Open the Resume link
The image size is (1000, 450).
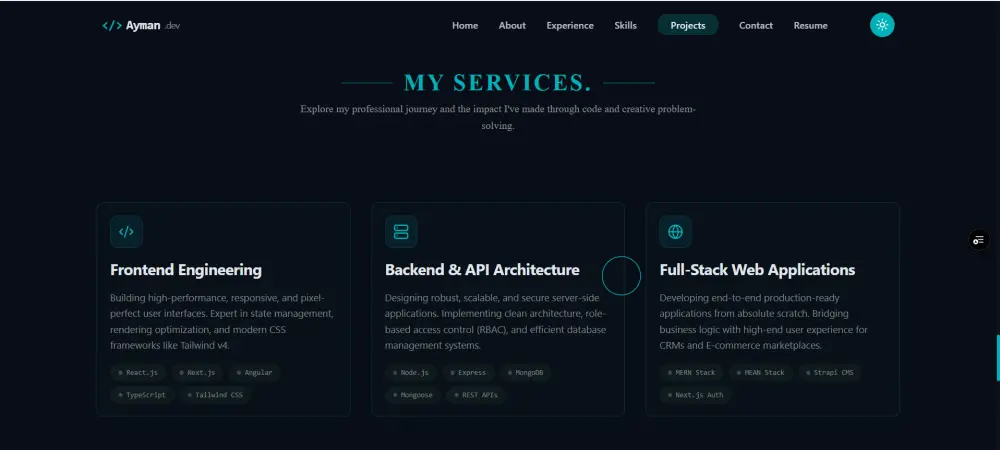click(811, 25)
